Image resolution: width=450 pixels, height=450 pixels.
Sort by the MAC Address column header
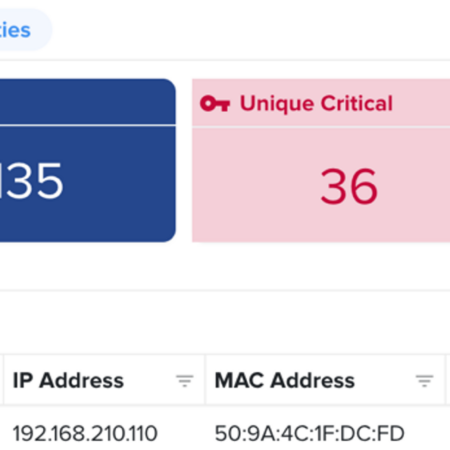tap(285, 381)
